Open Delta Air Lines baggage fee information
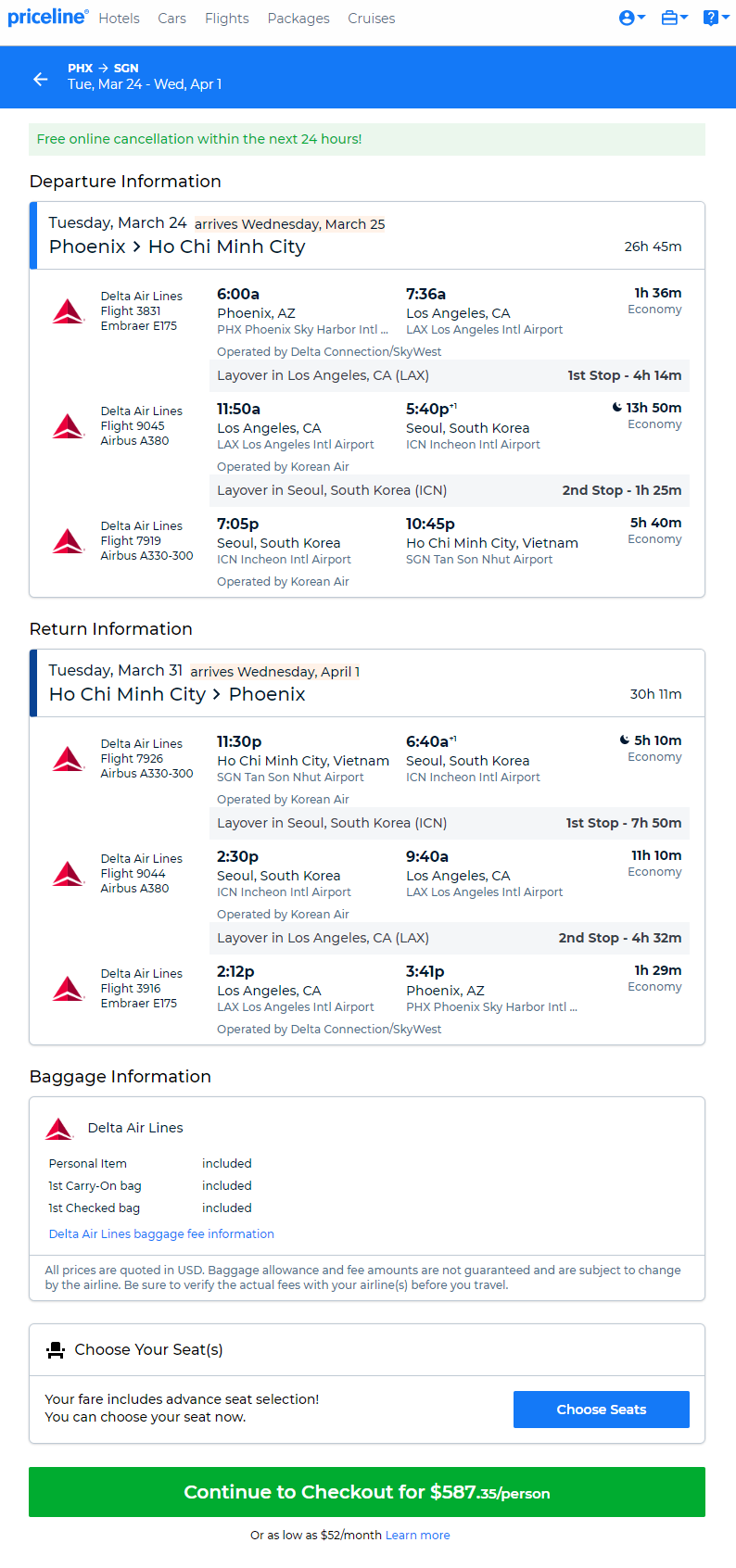This screenshot has height=1568, width=736. [x=161, y=1234]
